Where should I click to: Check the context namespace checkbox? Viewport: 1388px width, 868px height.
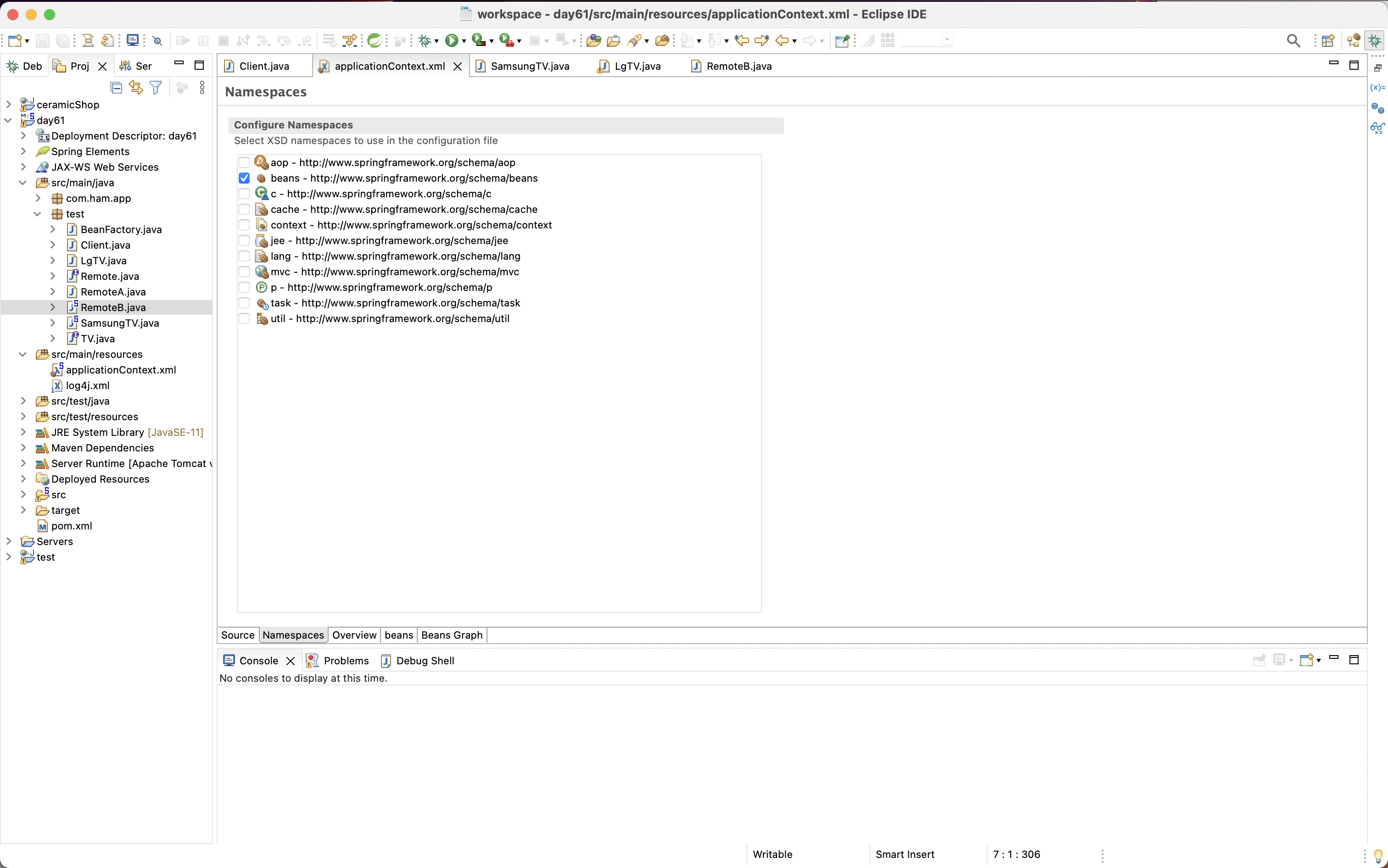[244, 225]
